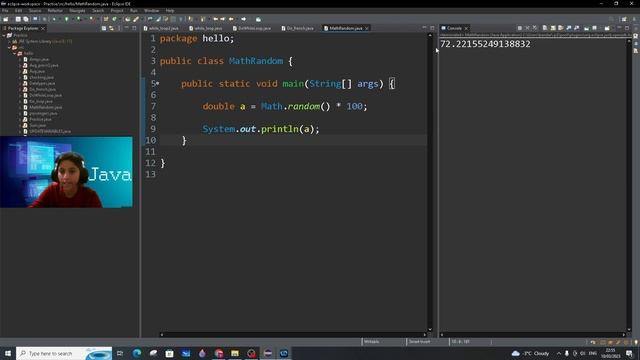Expand the MathRandom.java tree node
The image size is (640, 360).
[x=20, y=107]
